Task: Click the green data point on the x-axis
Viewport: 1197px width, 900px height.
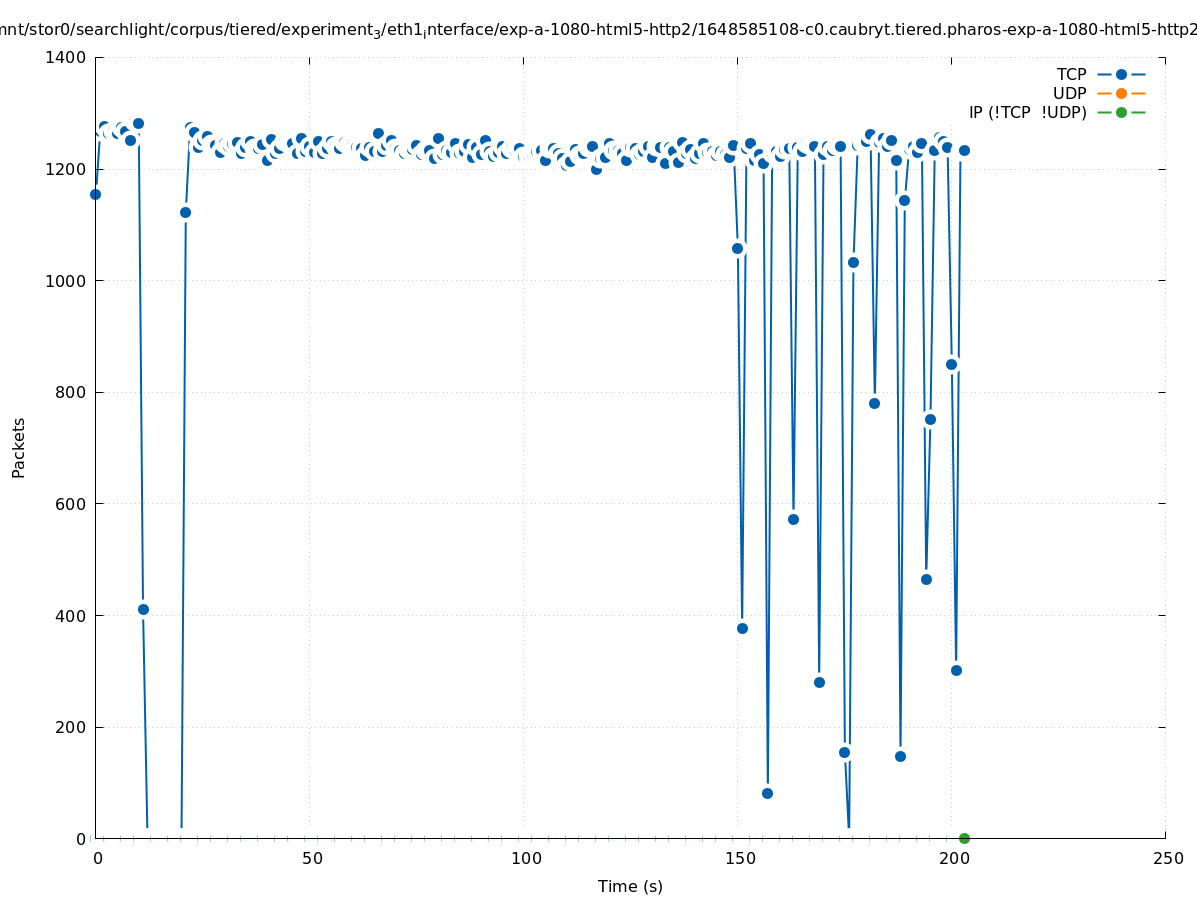Action: (964, 838)
